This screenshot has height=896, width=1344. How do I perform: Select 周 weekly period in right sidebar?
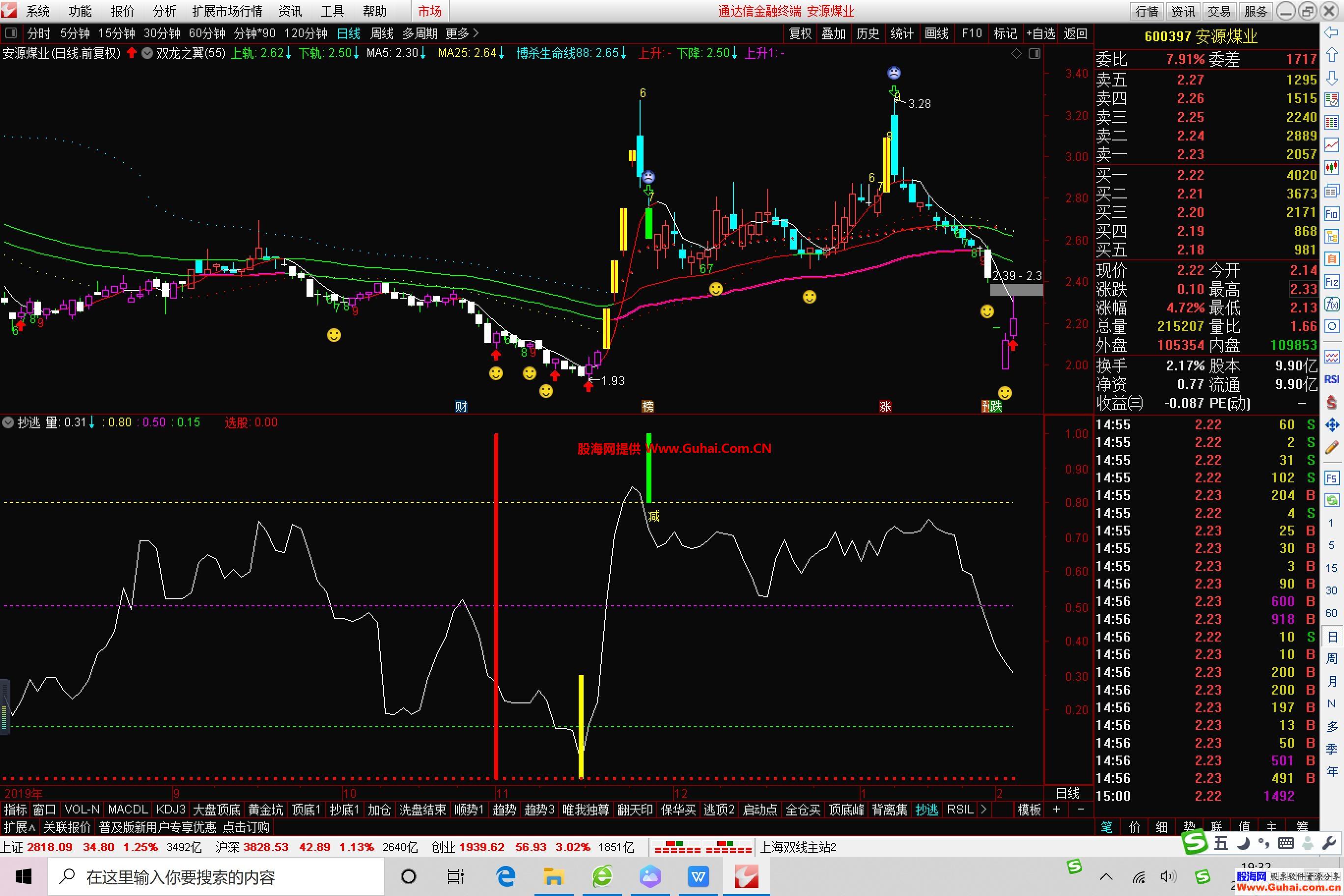(1331, 658)
